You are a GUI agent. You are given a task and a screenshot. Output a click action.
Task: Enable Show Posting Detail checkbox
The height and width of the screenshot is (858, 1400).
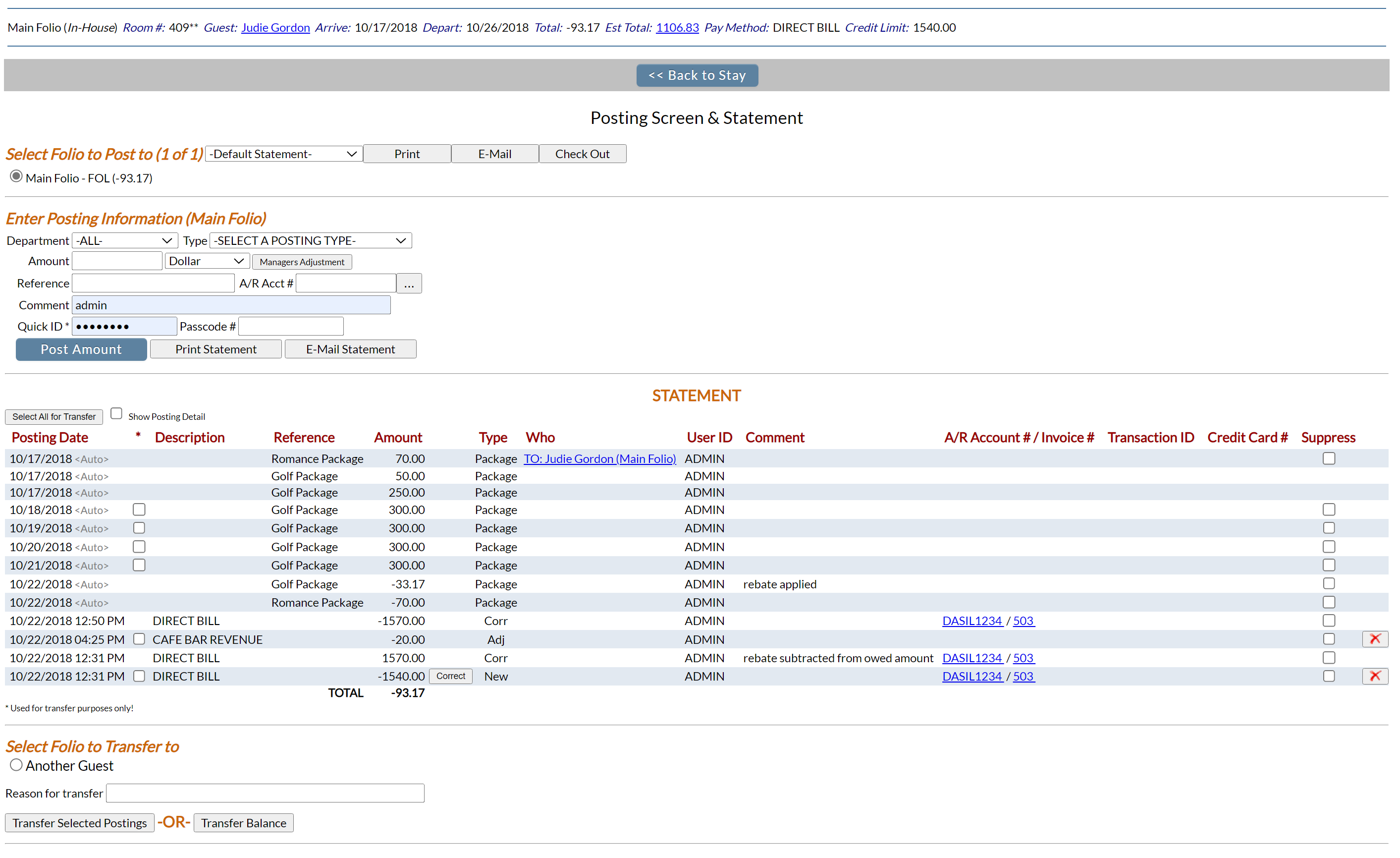116,414
